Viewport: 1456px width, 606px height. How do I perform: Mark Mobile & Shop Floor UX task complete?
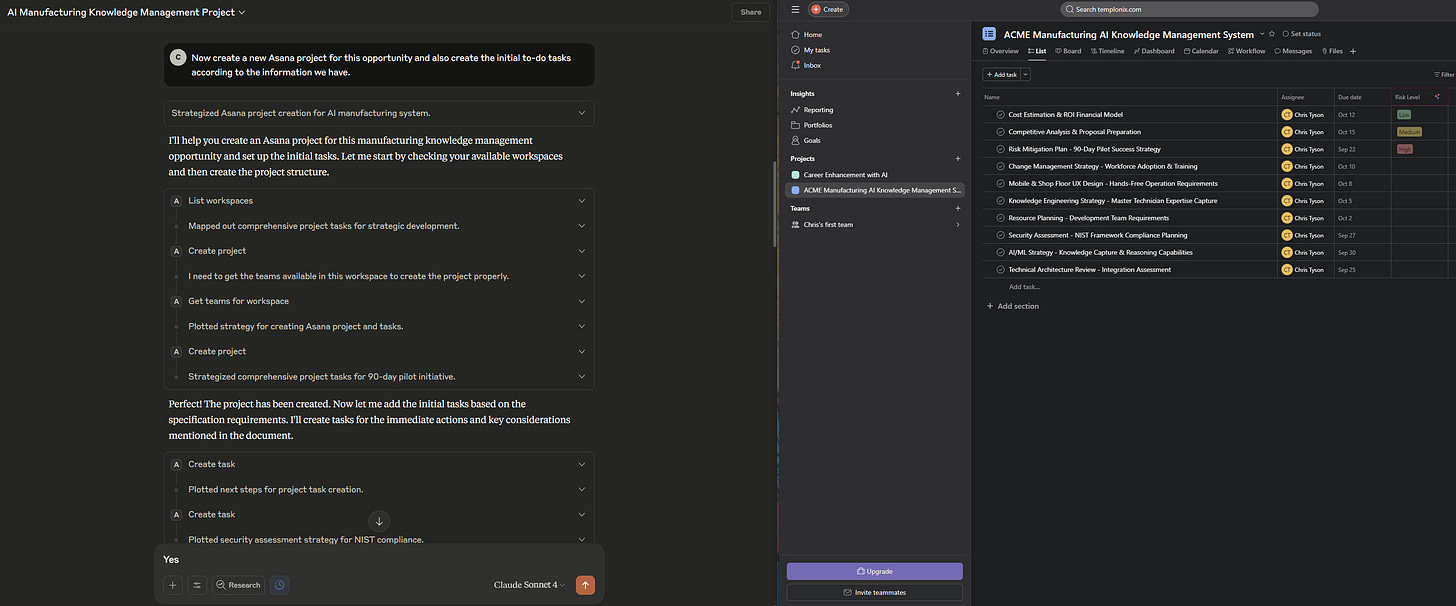pyautogui.click(x=1000, y=183)
